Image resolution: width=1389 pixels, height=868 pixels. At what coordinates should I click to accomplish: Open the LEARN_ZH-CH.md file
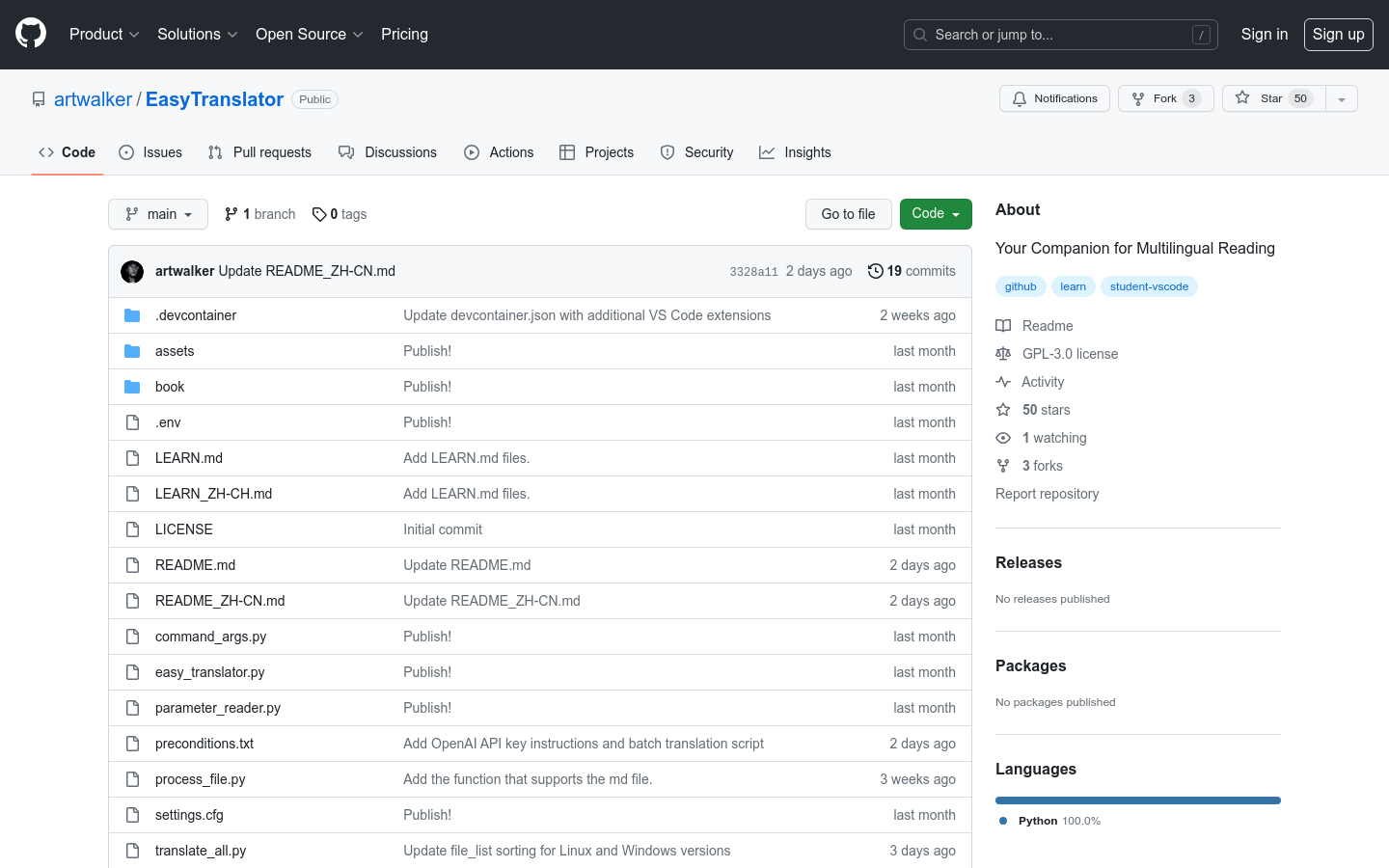click(x=213, y=494)
